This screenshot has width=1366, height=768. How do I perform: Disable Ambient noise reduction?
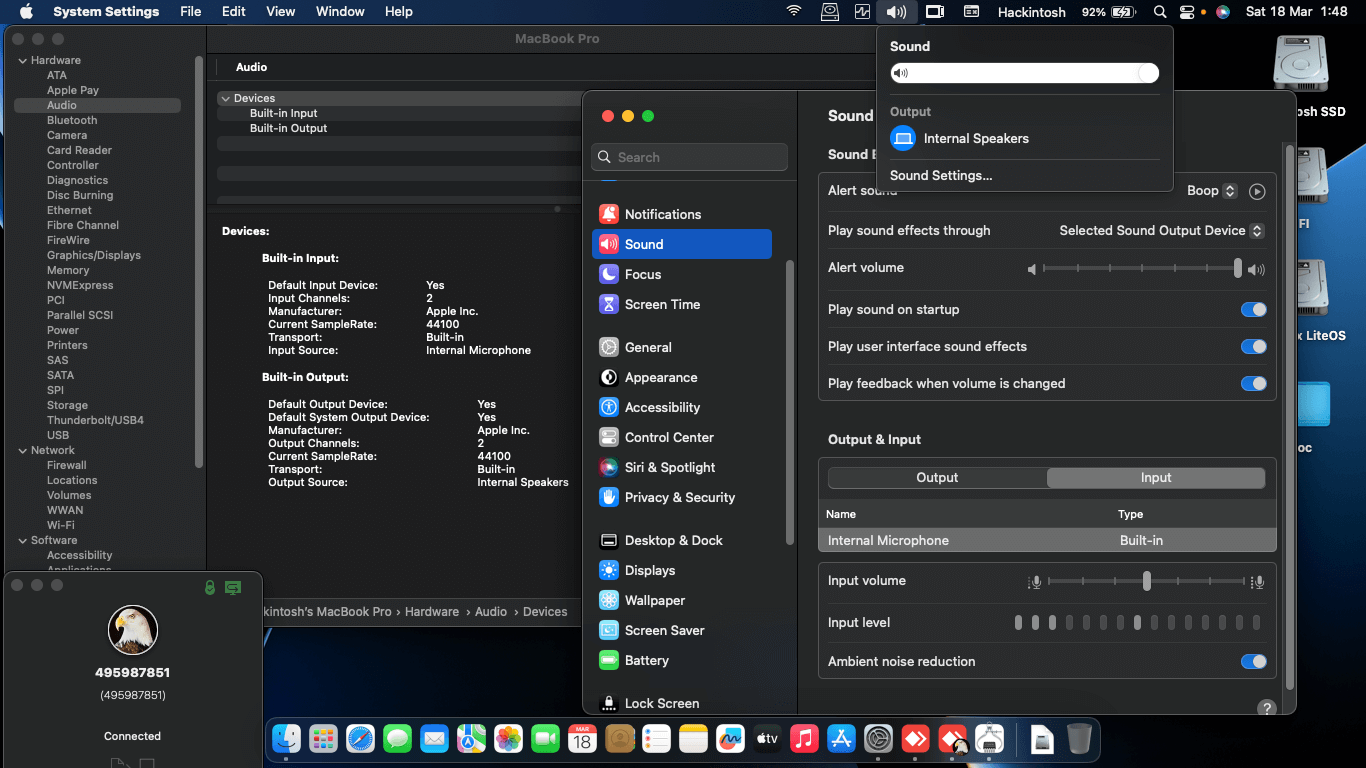(x=1254, y=662)
